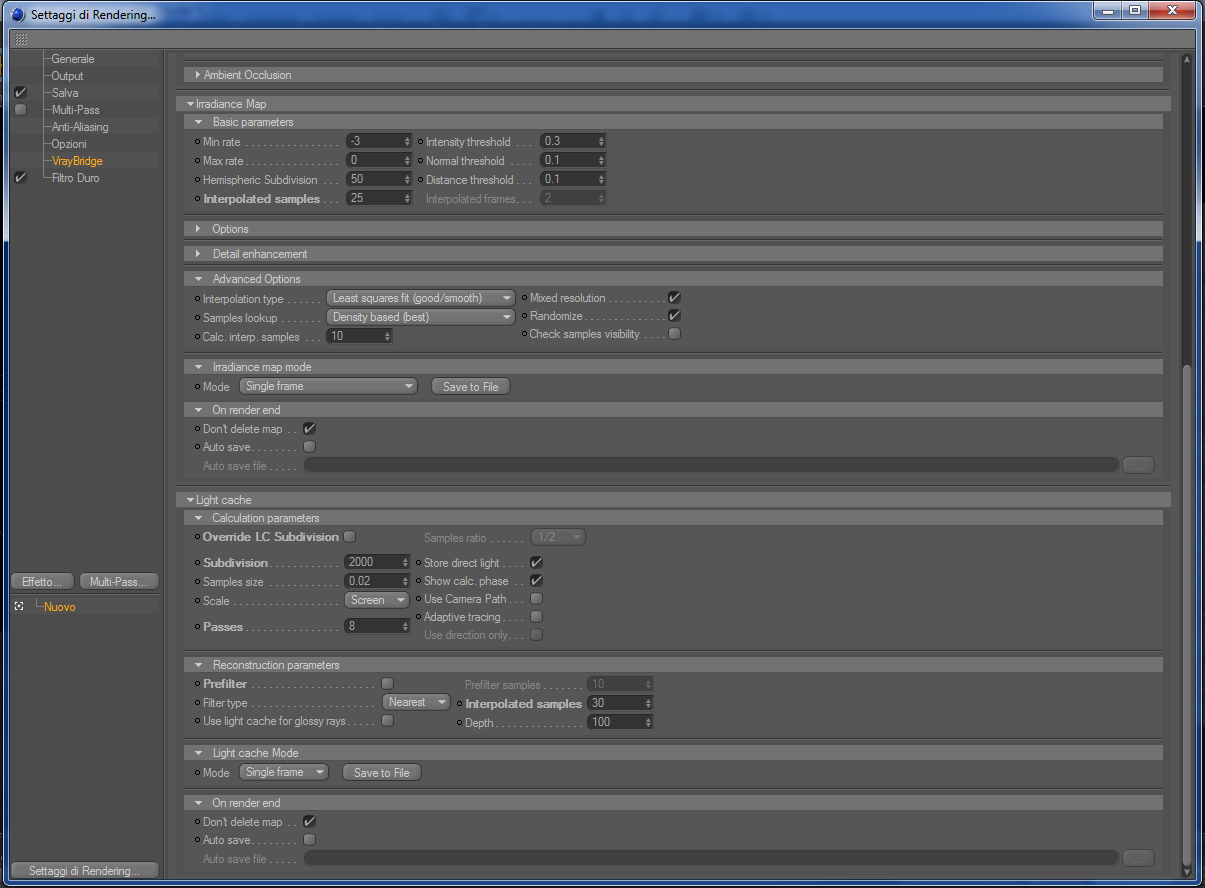Enable the Multi-Pass checkbox in sidebar

coord(20,110)
